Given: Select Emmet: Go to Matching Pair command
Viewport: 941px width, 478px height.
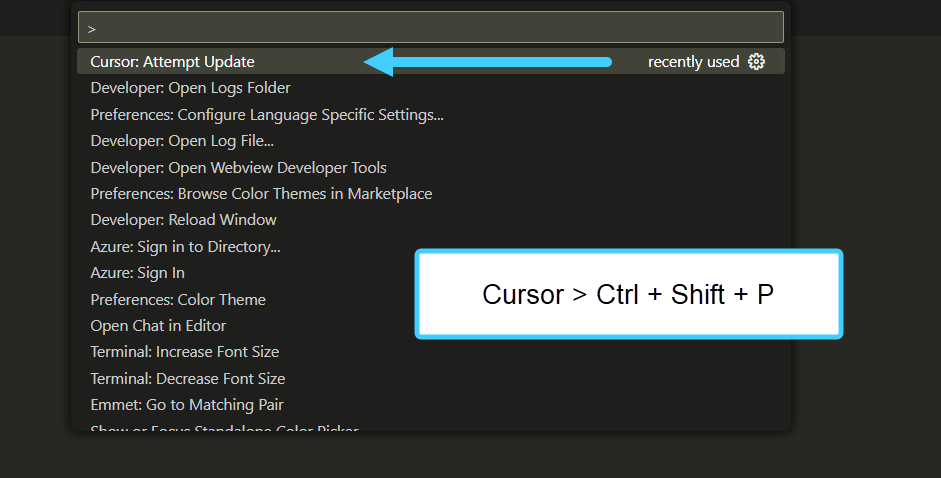Looking at the screenshot, I should point(430,405).
